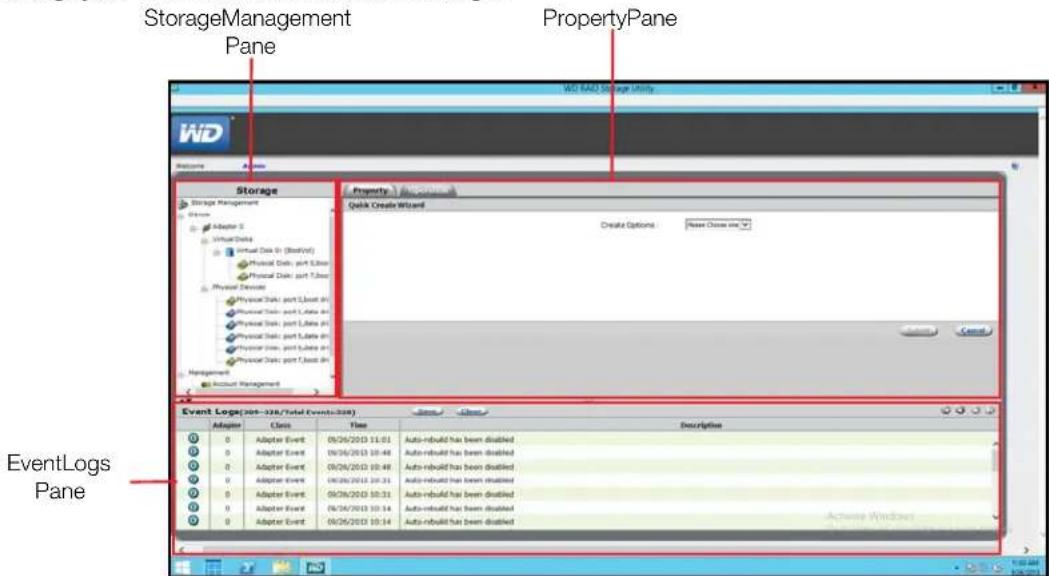
Task: Collapse the Physical Devices node
Action: point(205,288)
